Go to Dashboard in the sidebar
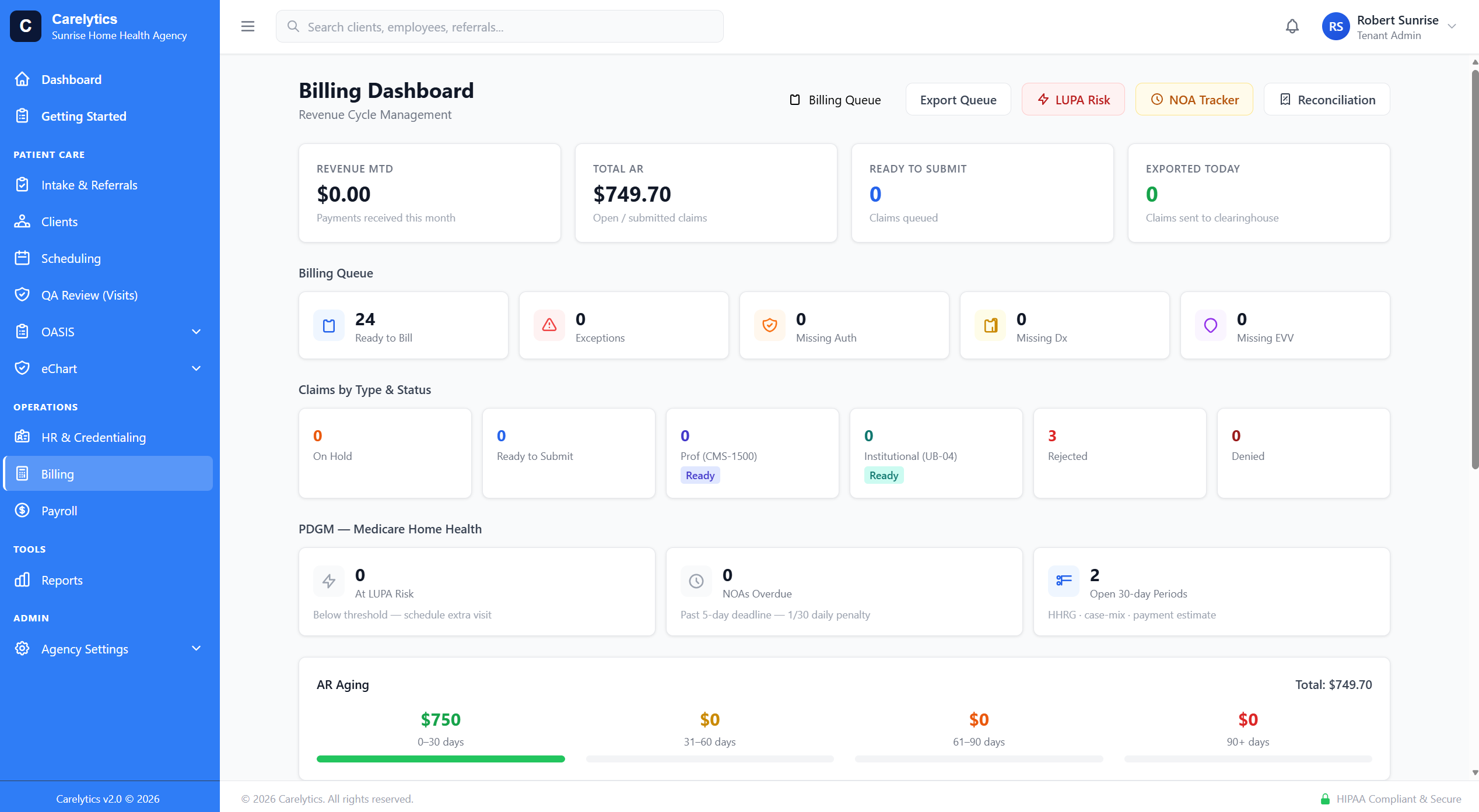 click(108, 79)
